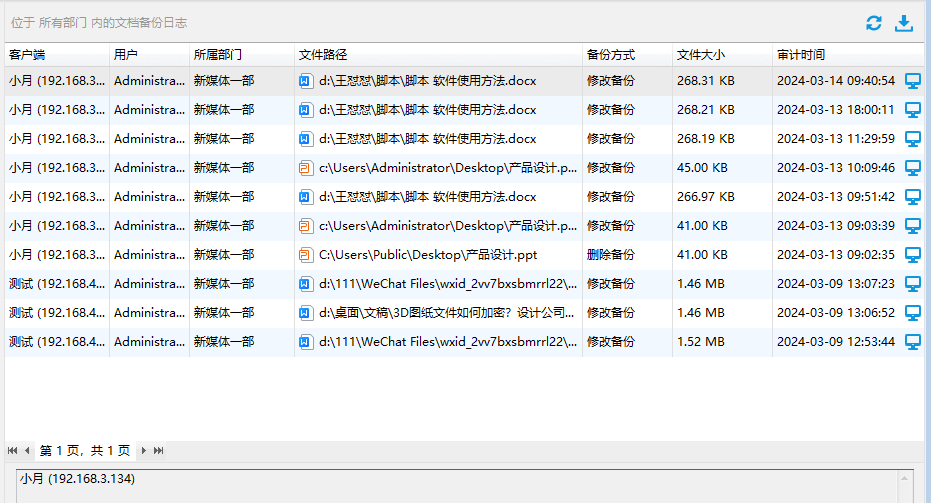Open monitor icon for 2024-03-13 11:29:59 row
The width and height of the screenshot is (931, 503).
[x=913, y=139]
